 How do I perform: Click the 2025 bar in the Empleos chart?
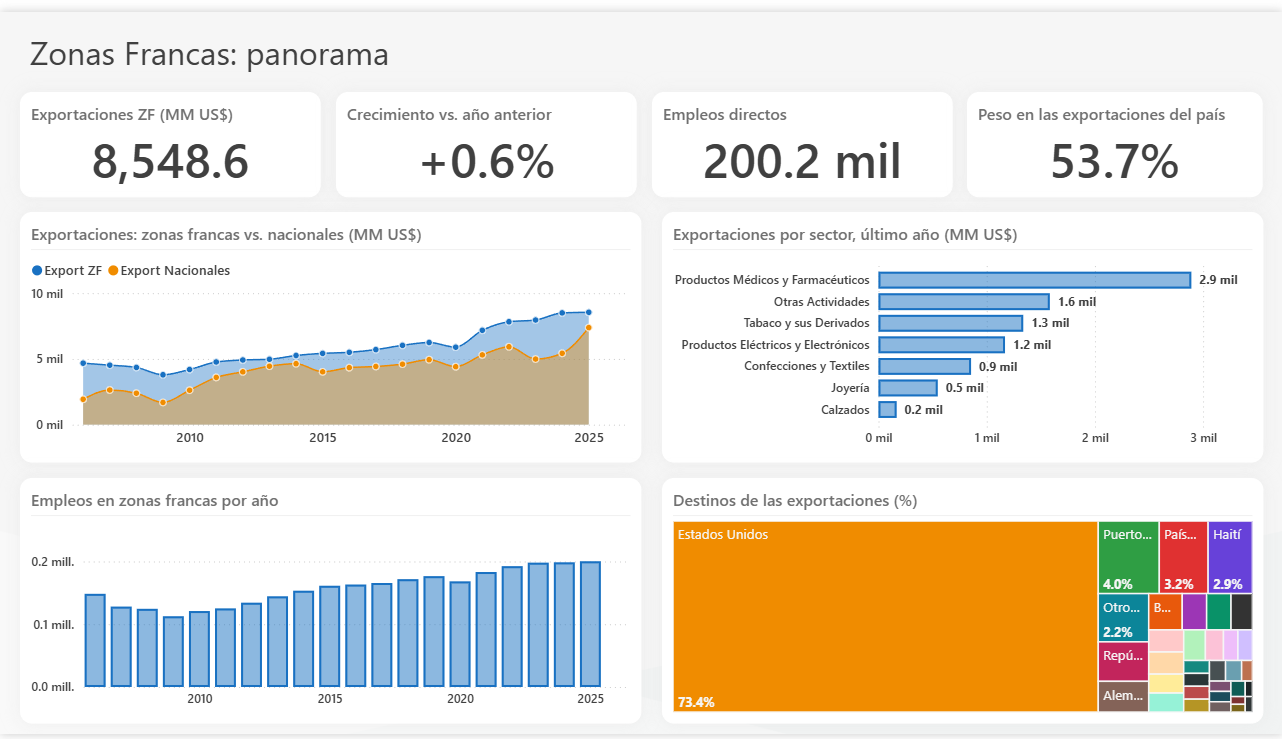point(590,624)
